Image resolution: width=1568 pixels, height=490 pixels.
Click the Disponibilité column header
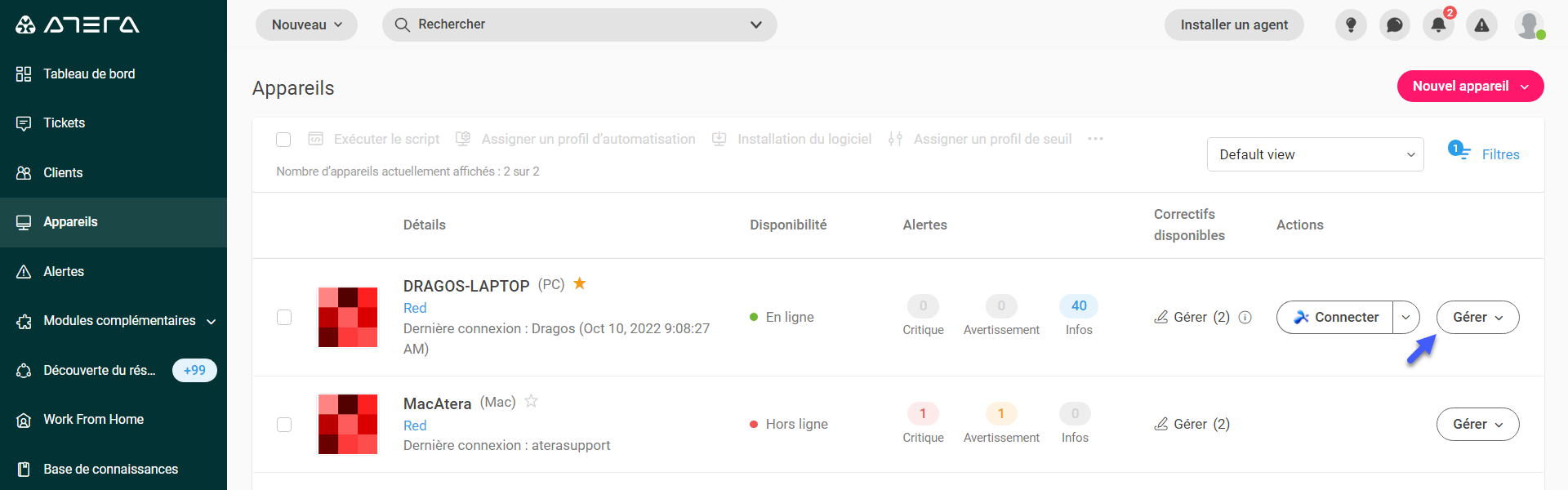click(x=788, y=225)
